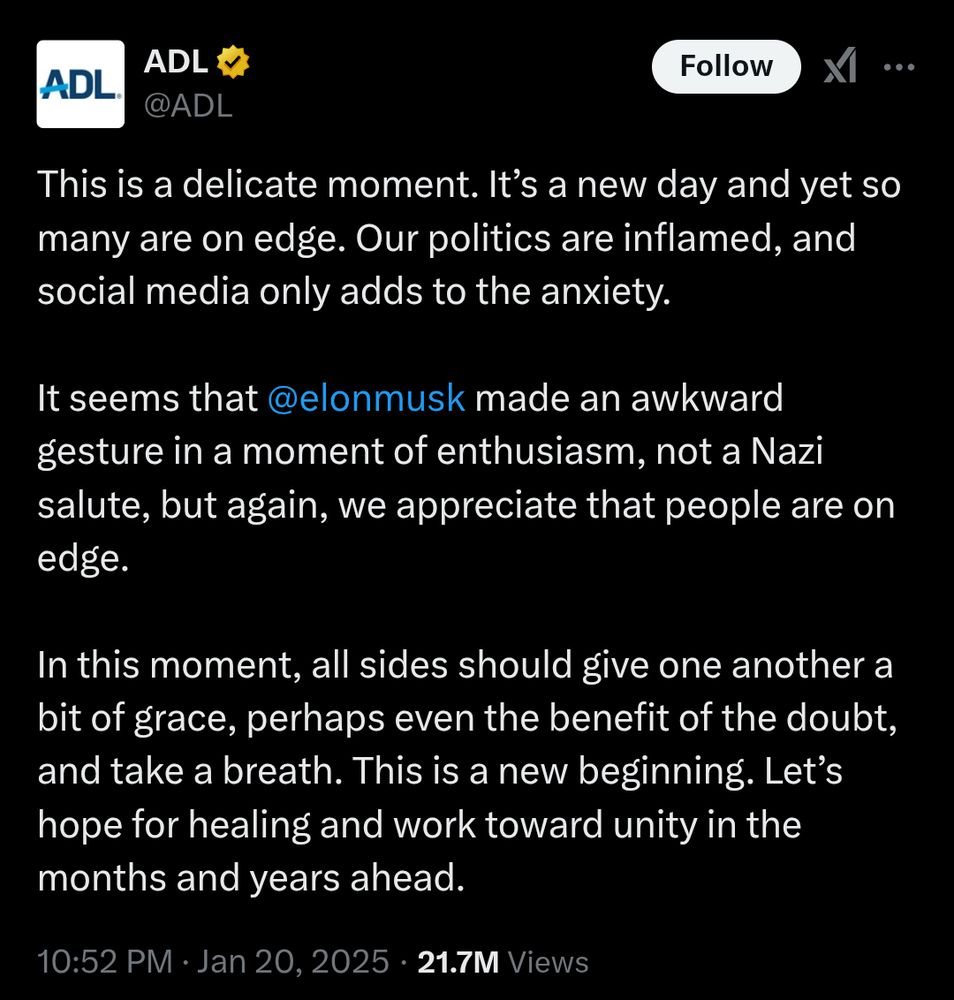Open the @ADL handle link
This screenshot has width=954, height=1000.
pyautogui.click(x=188, y=106)
